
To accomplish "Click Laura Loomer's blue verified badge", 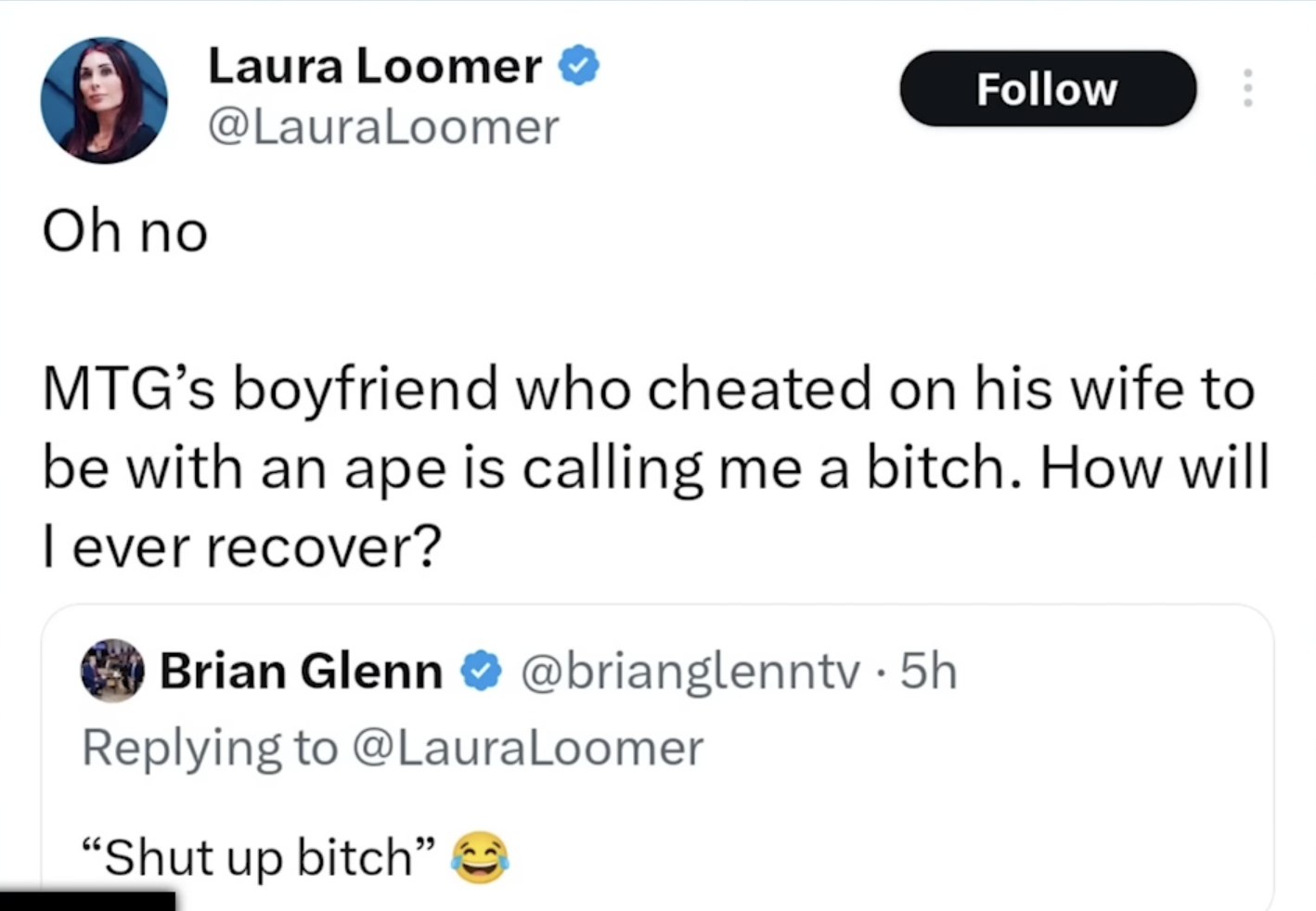I will click(579, 66).
